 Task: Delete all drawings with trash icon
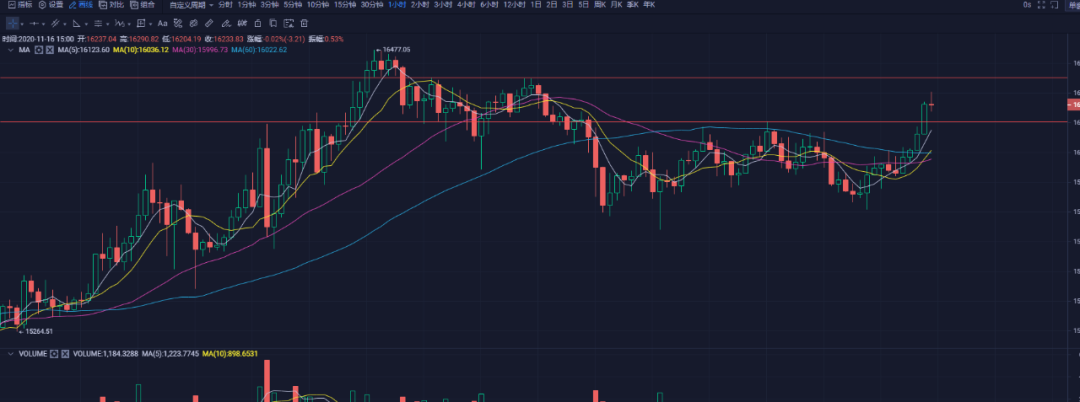pyautogui.click(x=304, y=23)
